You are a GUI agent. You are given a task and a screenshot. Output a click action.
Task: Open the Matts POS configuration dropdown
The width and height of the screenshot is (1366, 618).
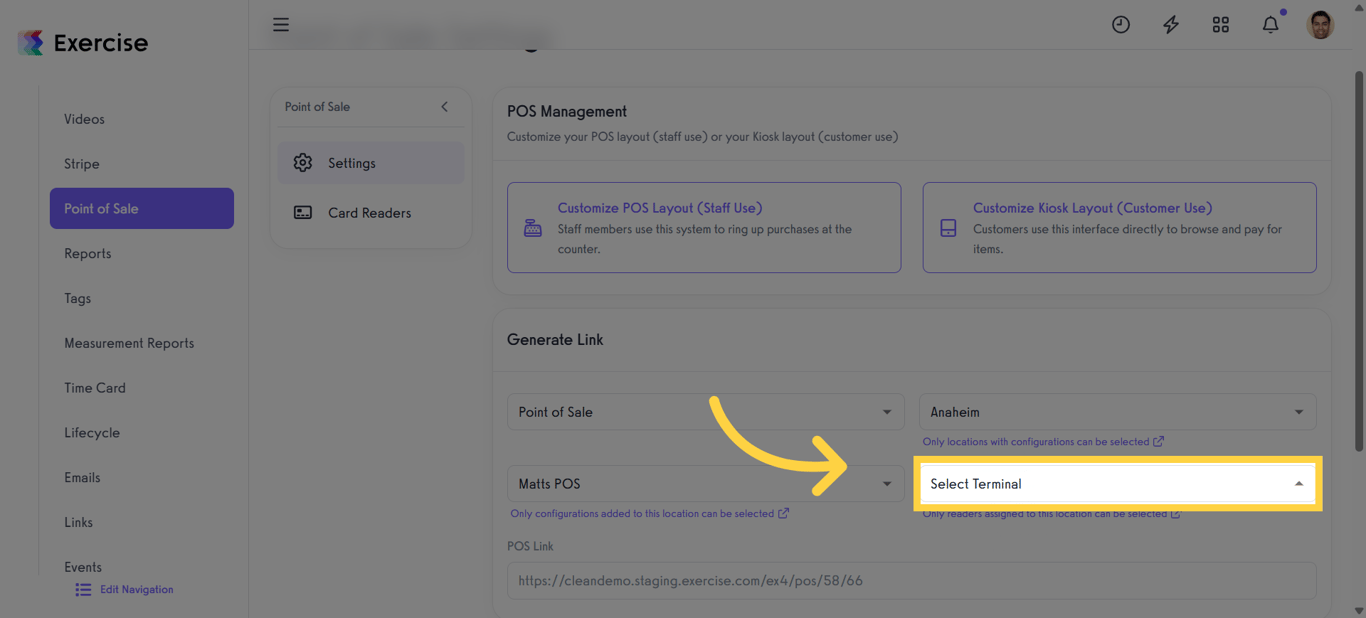click(x=705, y=484)
